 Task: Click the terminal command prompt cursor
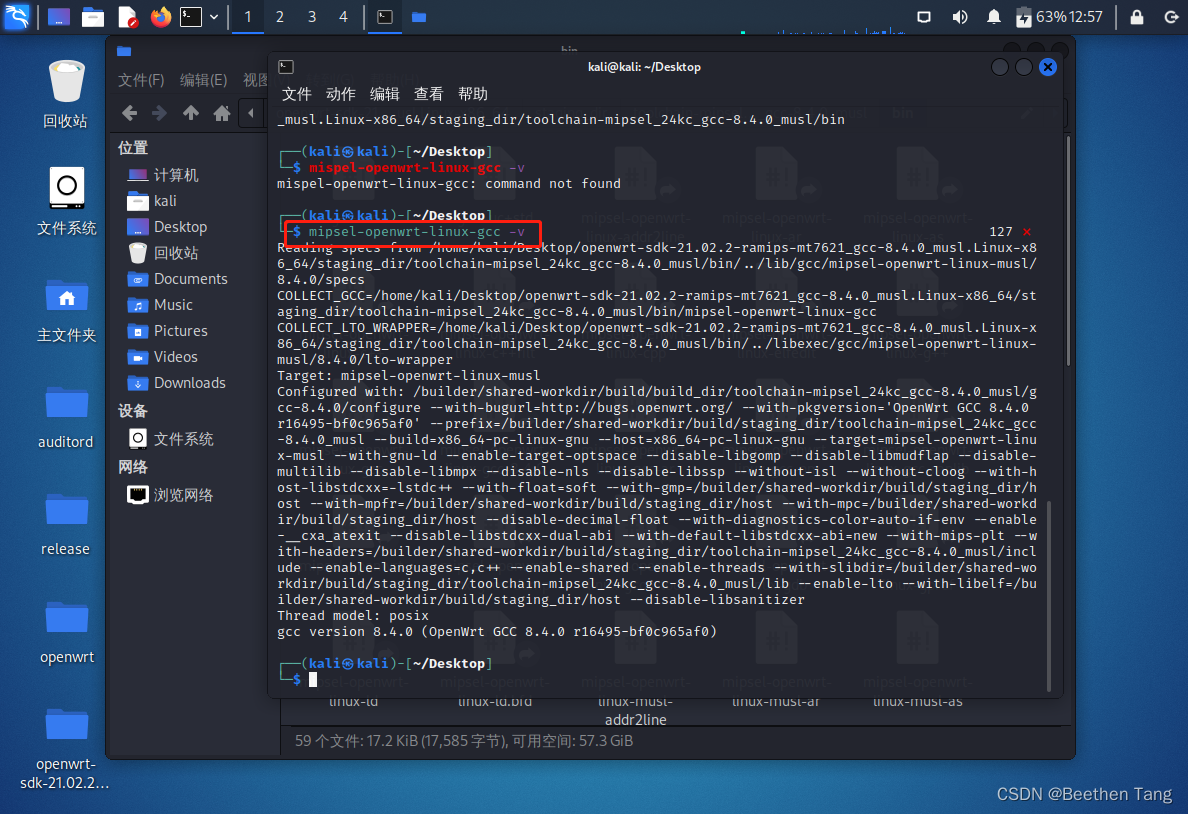[313, 679]
